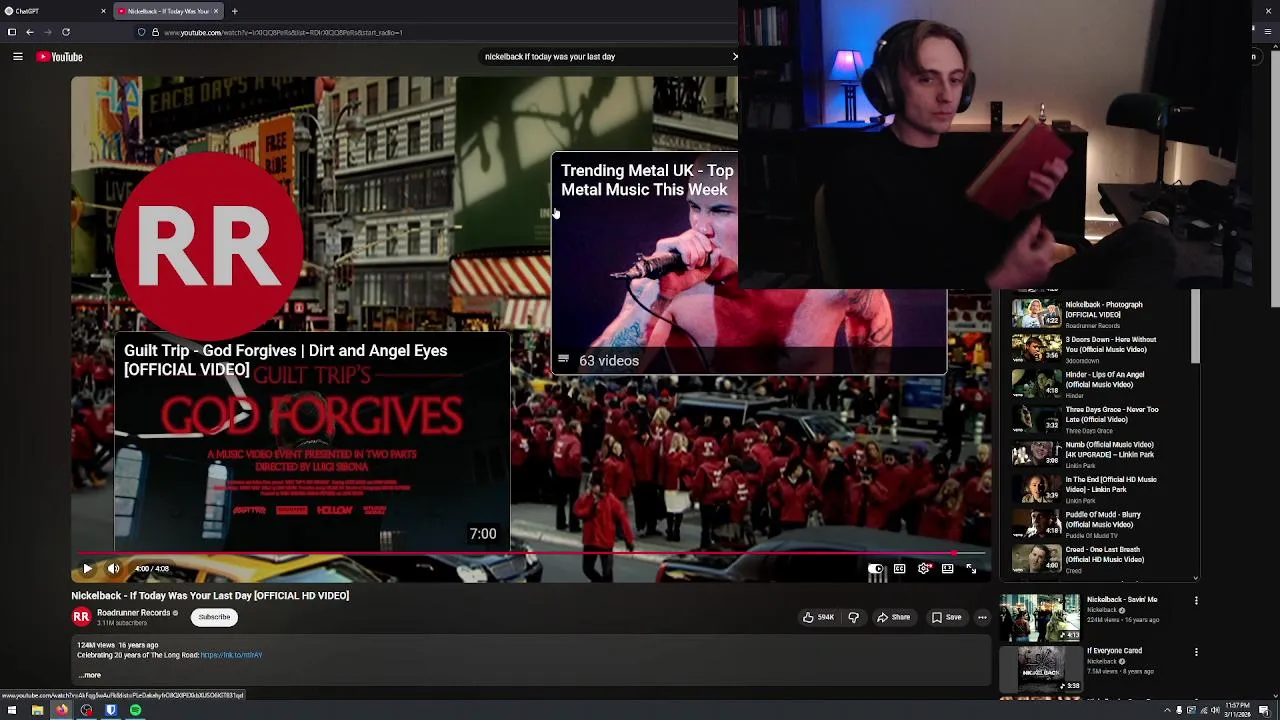Collapse playlist panel chevron at bottom
This screenshot has width=1280, height=720.
[1195, 577]
